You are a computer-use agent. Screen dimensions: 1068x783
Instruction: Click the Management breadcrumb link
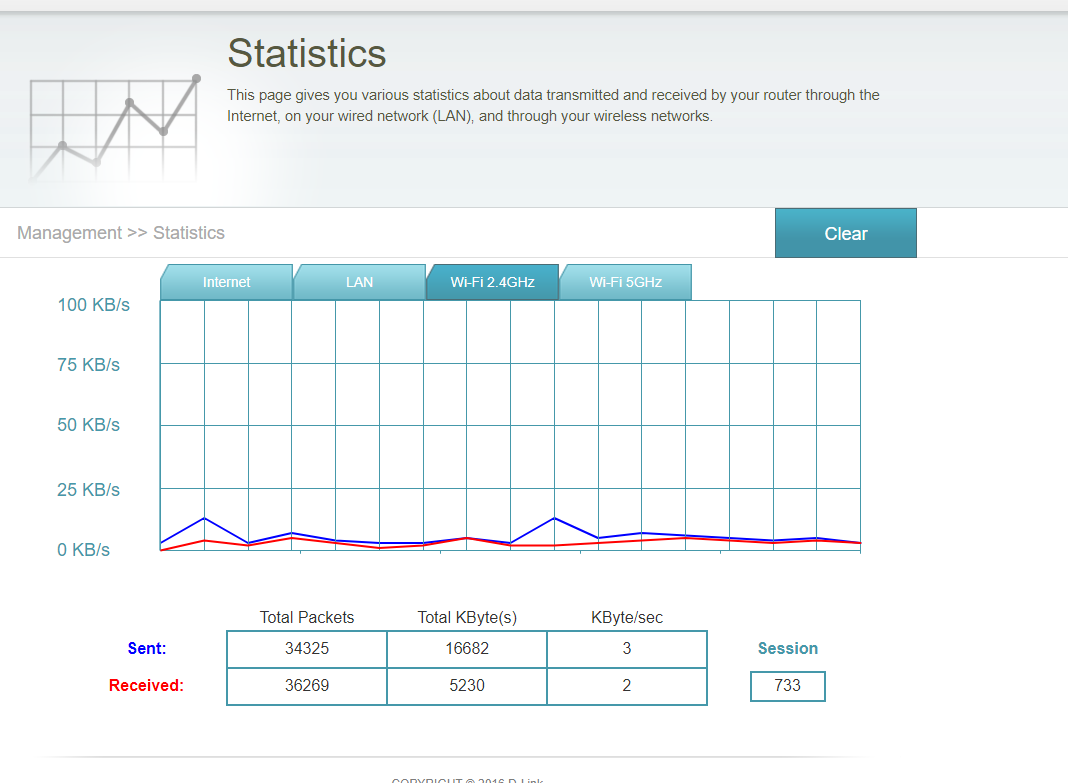click(x=69, y=233)
